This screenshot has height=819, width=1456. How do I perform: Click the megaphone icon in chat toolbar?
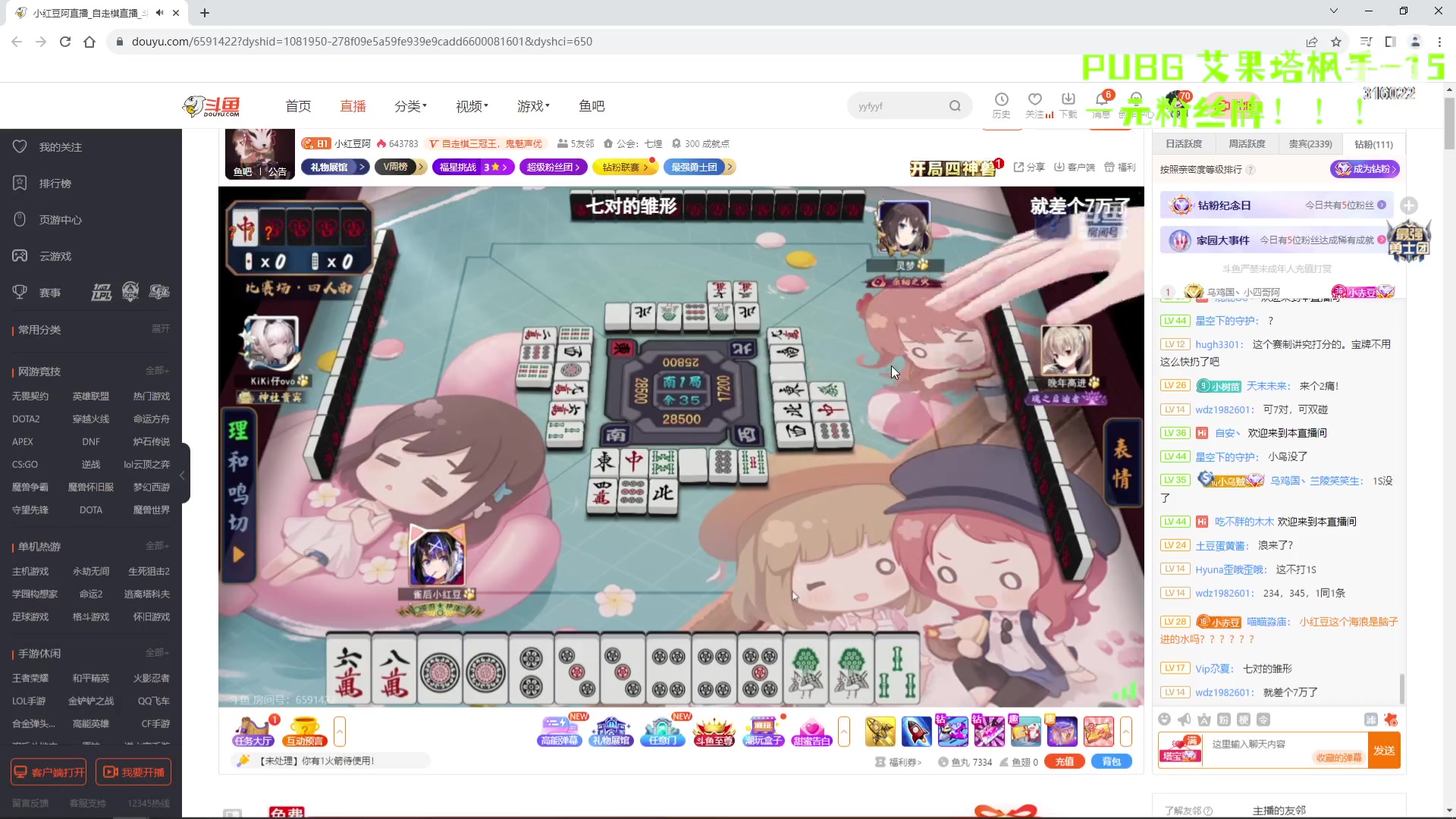click(1184, 719)
